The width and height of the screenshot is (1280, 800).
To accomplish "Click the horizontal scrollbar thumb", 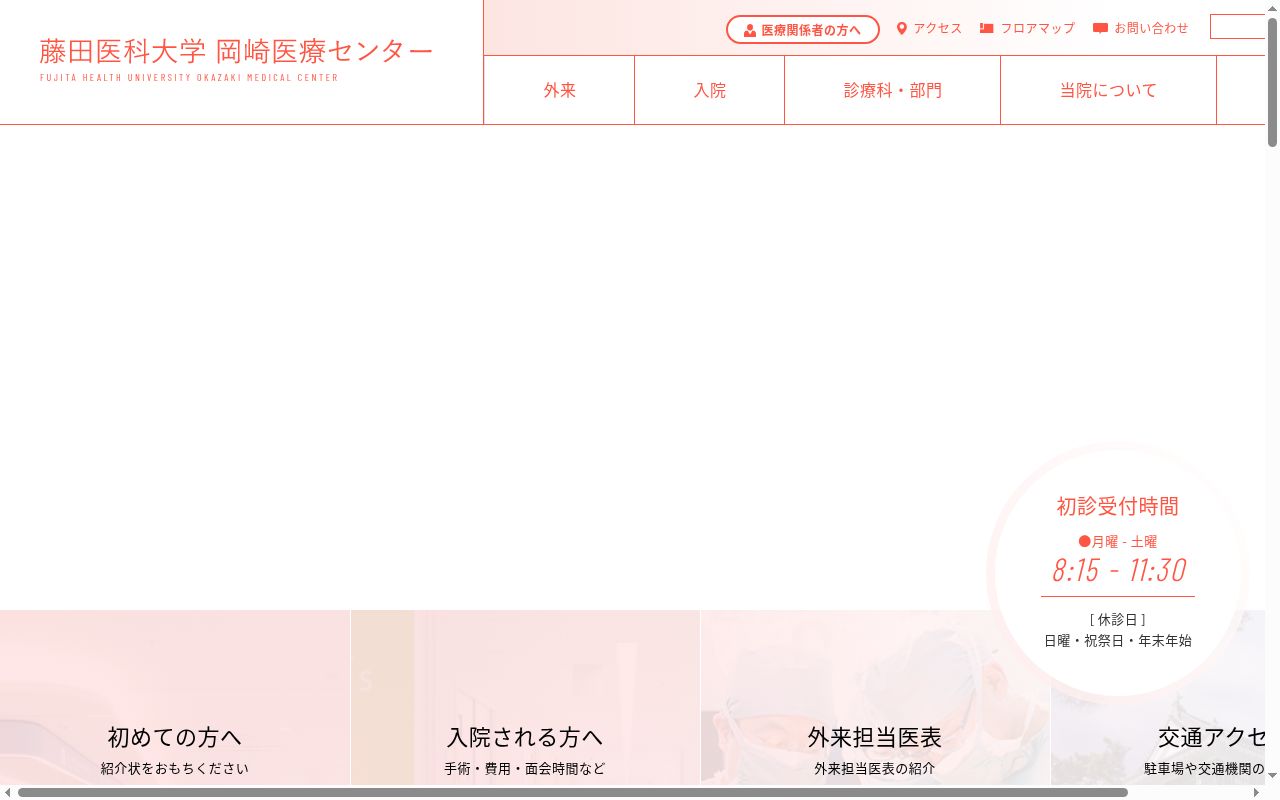I will tap(573, 793).
